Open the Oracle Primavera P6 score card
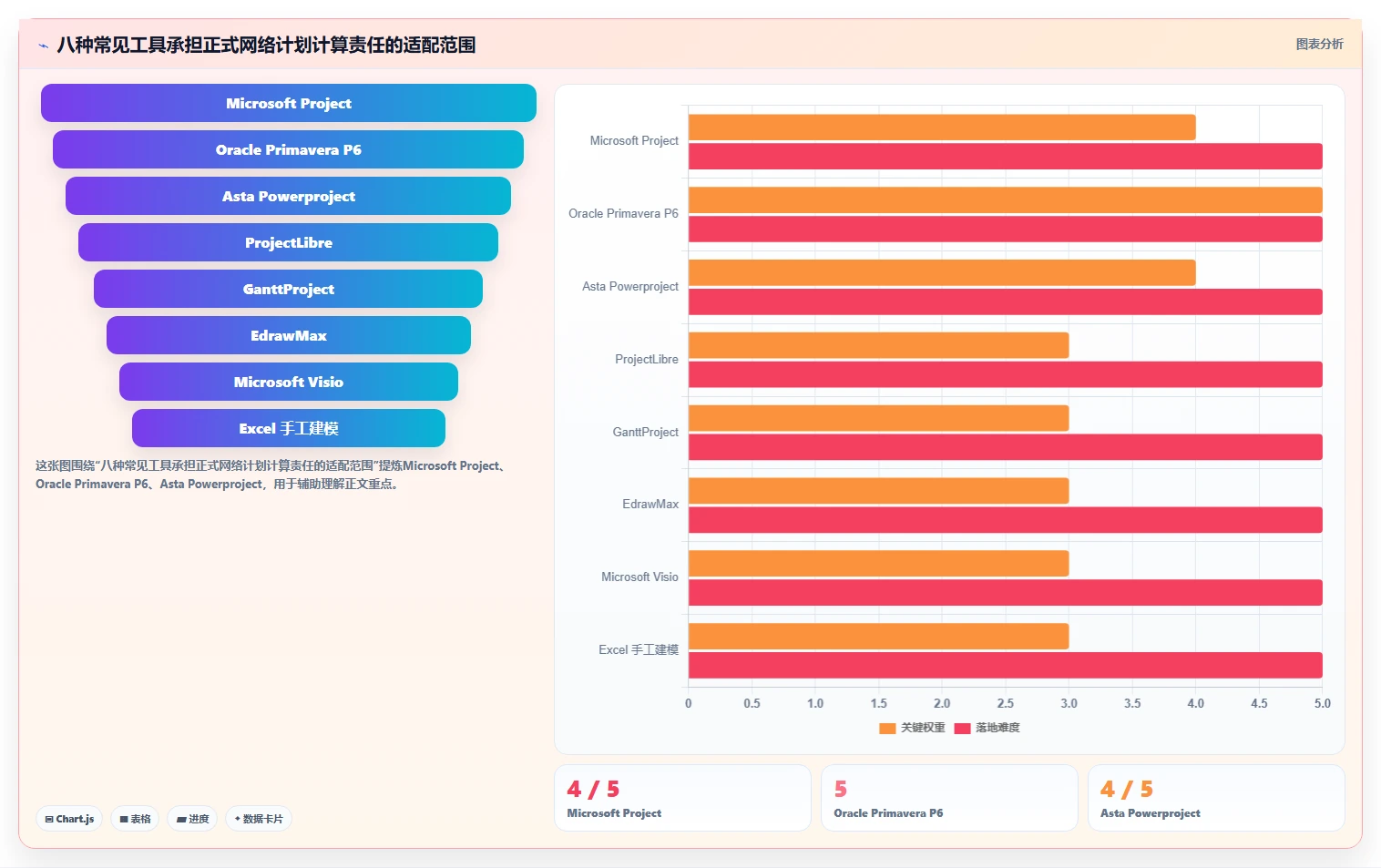Screen dimensions: 1381x868 (949, 798)
